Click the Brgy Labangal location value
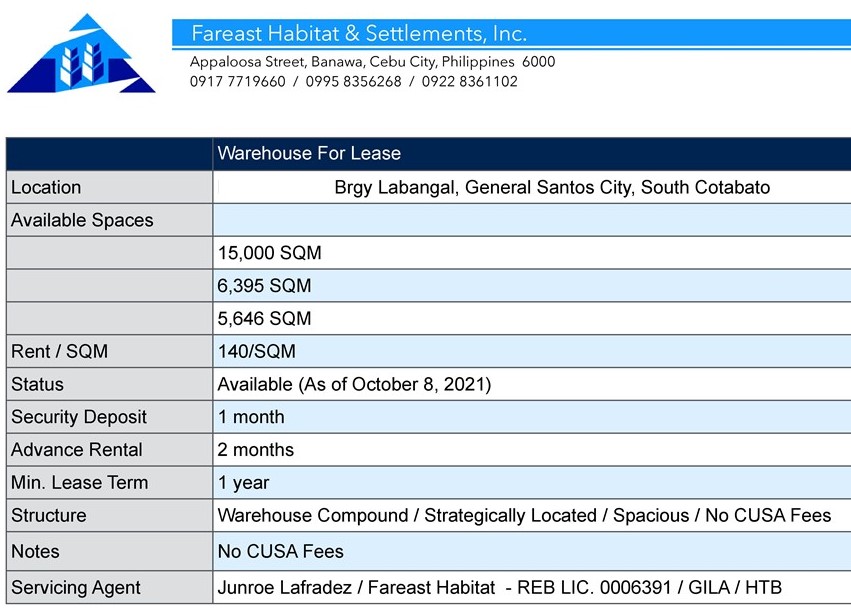The height and width of the screenshot is (613, 851). [552, 187]
